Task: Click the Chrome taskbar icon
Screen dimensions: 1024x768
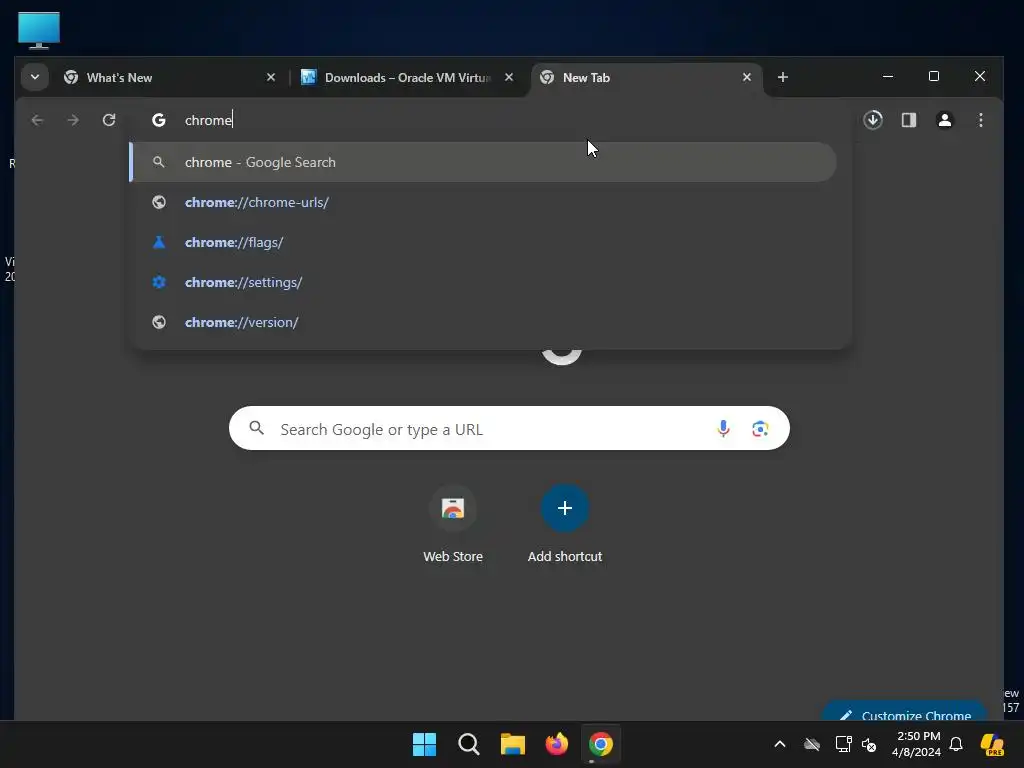Action: pos(601,744)
